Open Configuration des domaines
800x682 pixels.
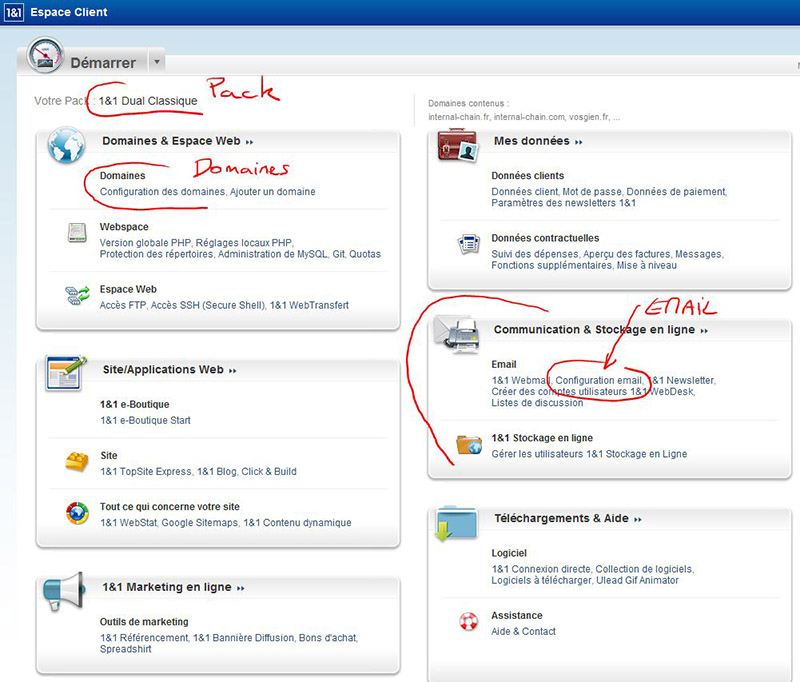click(x=162, y=192)
